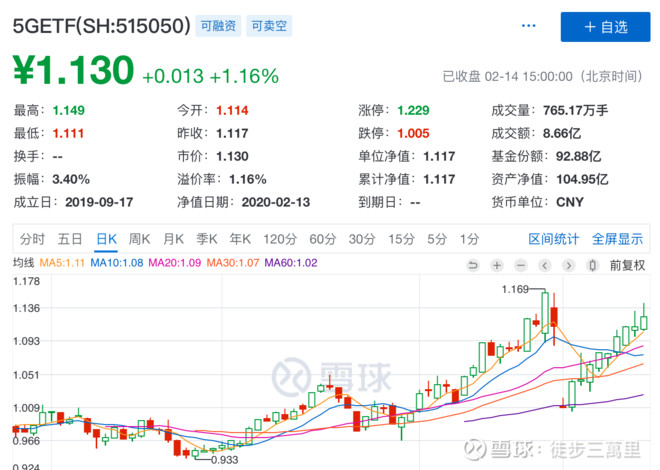
Task: Click the 5GETF(SH:515050) title
Action: pos(101,26)
